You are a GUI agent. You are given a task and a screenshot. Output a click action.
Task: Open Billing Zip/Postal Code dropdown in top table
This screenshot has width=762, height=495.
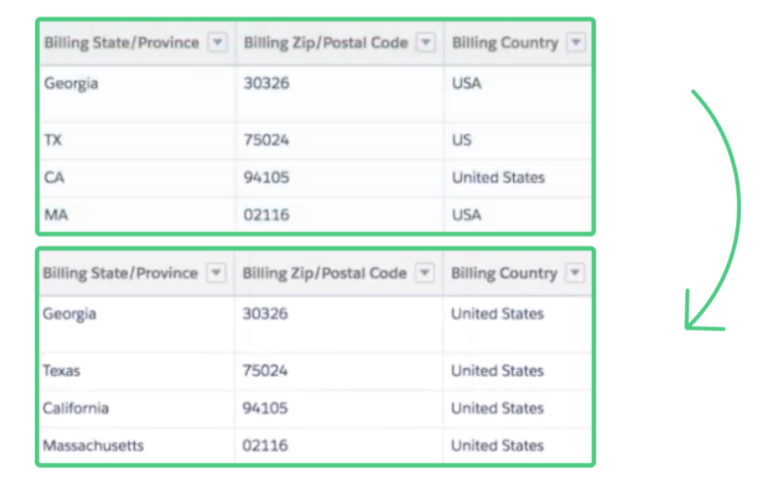[x=426, y=42]
